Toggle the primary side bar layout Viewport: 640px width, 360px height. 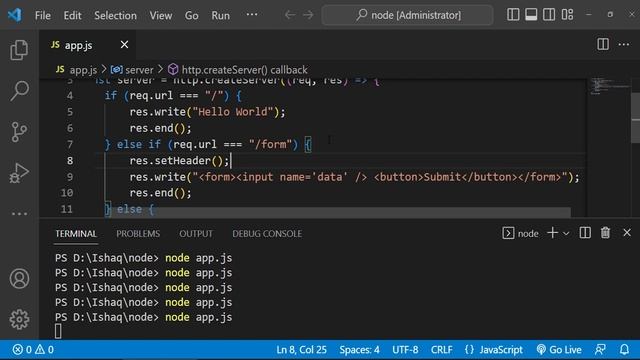click(x=513, y=15)
